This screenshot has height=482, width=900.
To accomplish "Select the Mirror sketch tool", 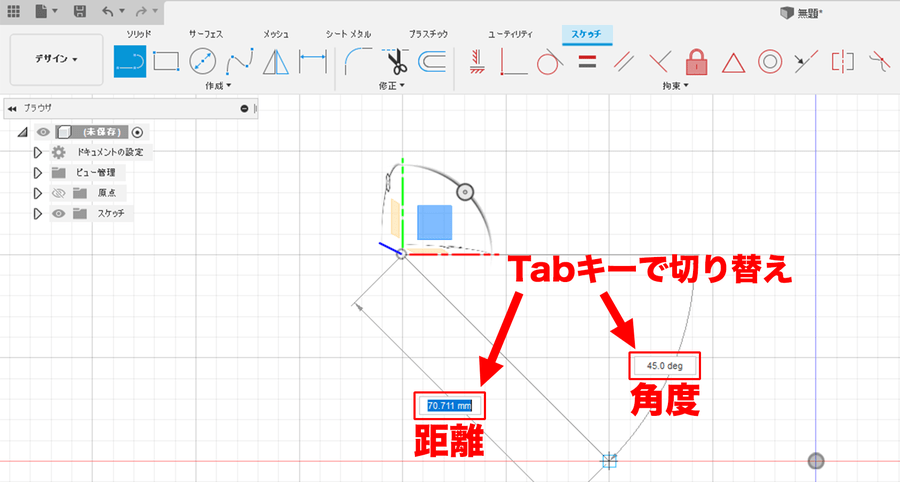I will (276, 61).
